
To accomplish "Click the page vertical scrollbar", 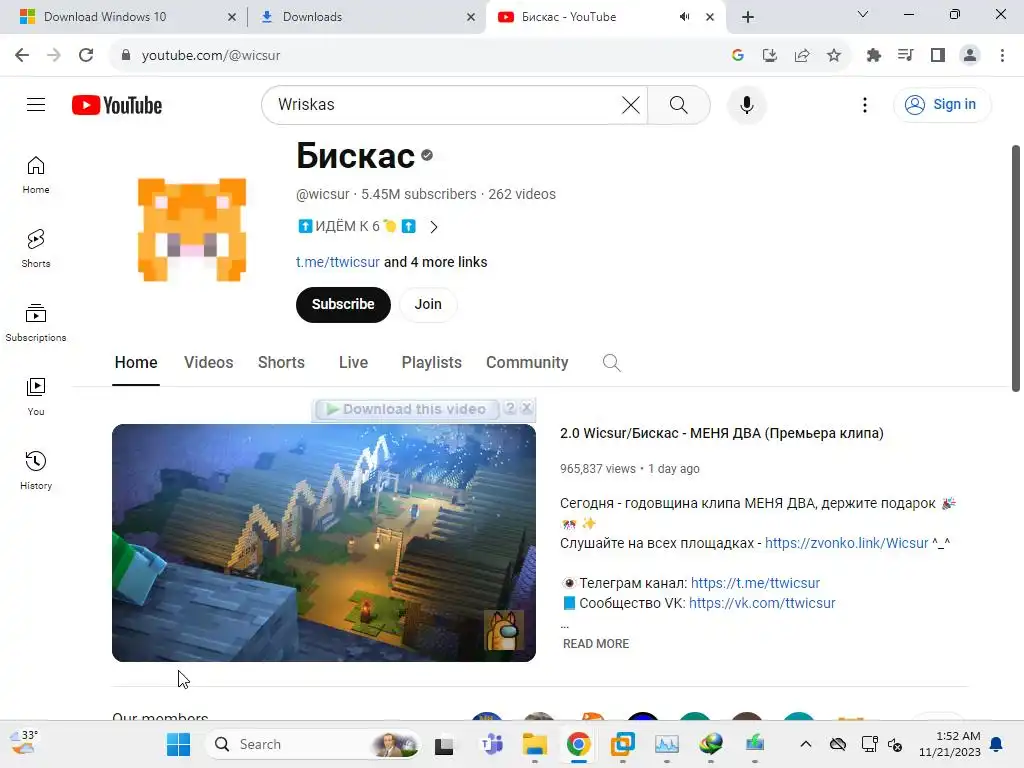I will [x=1016, y=268].
